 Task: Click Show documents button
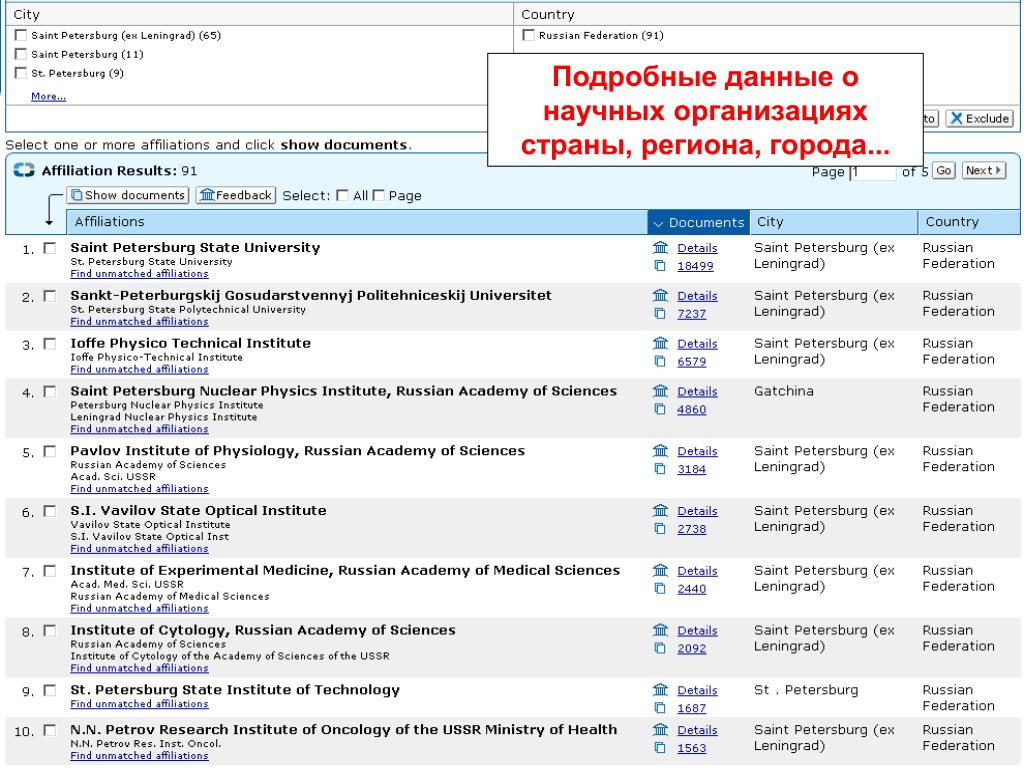pos(127,195)
